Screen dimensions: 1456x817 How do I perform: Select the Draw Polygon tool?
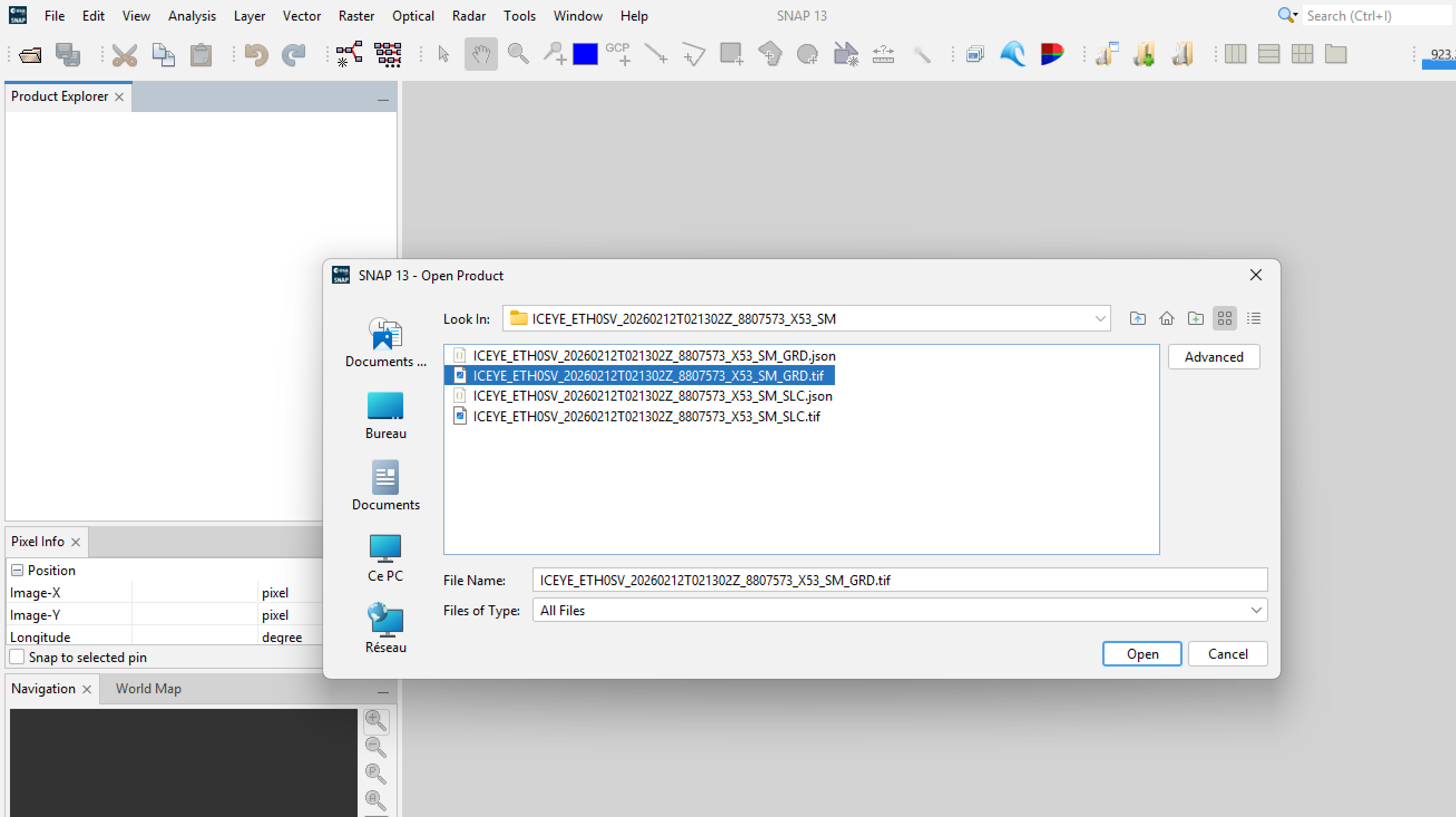(770, 54)
